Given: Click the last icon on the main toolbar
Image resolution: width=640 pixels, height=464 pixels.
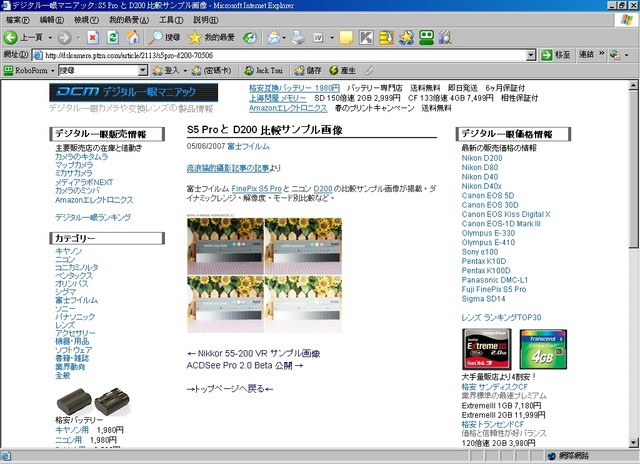Looking at the screenshot, I should click(445, 38).
